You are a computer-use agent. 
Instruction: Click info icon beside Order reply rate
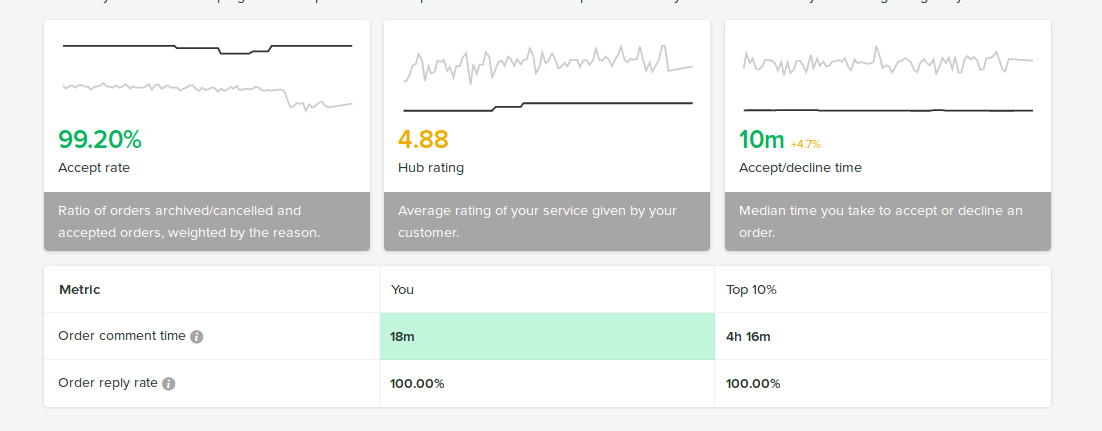pos(169,384)
